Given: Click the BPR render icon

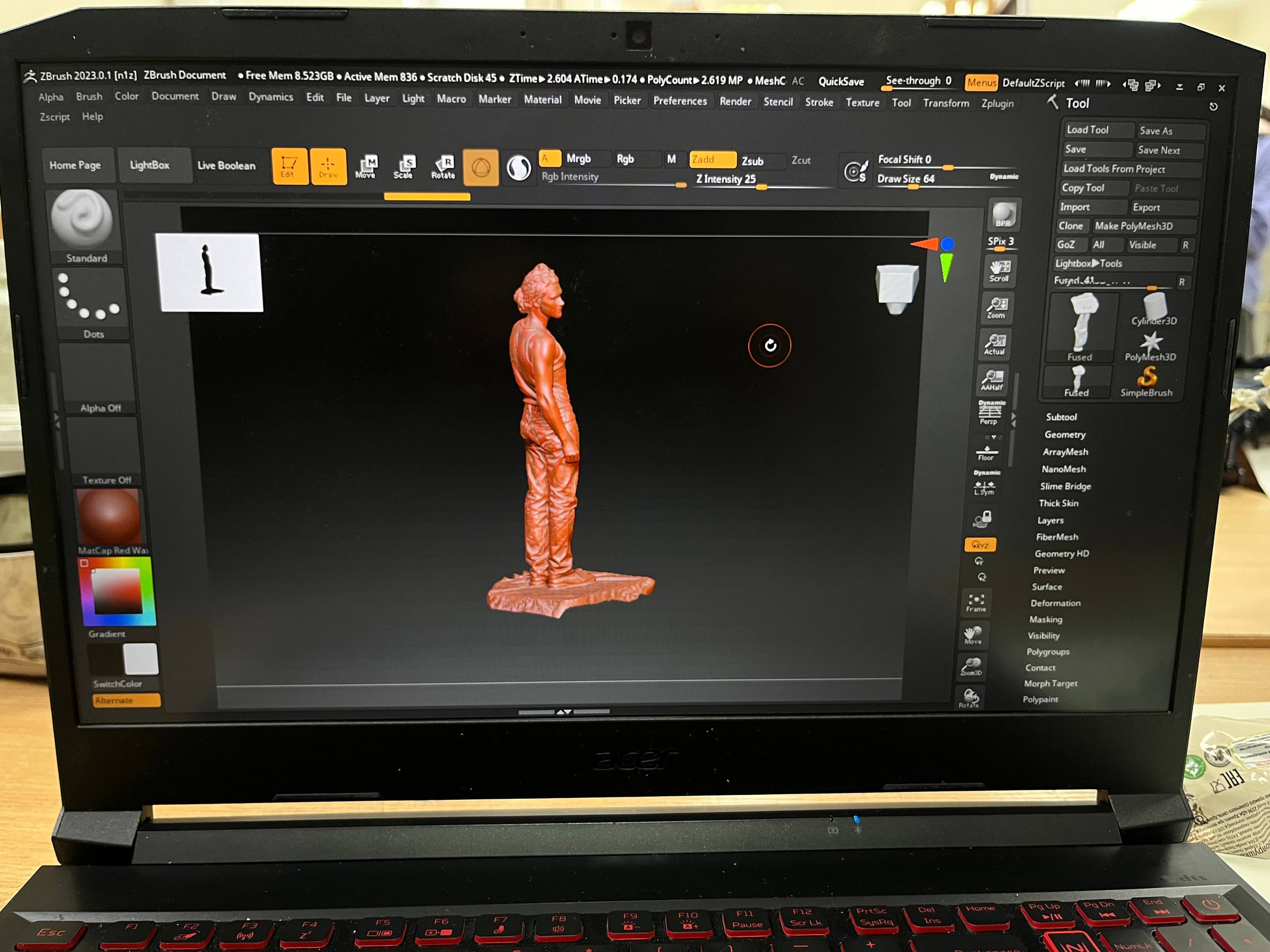Looking at the screenshot, I should (x=1003, y=215).
